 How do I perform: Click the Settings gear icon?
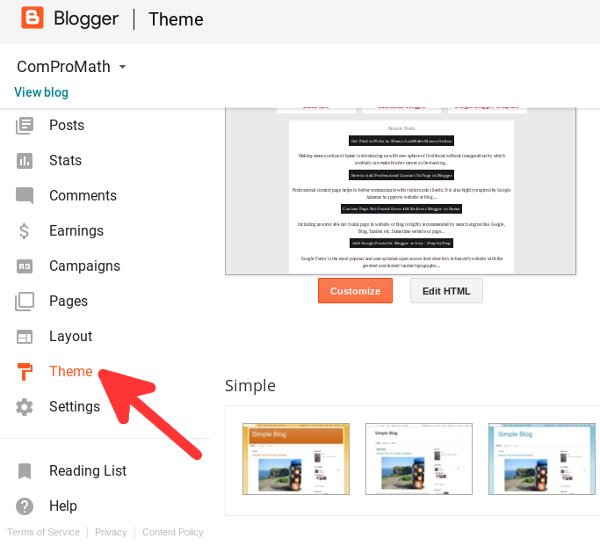click(24, 407)
